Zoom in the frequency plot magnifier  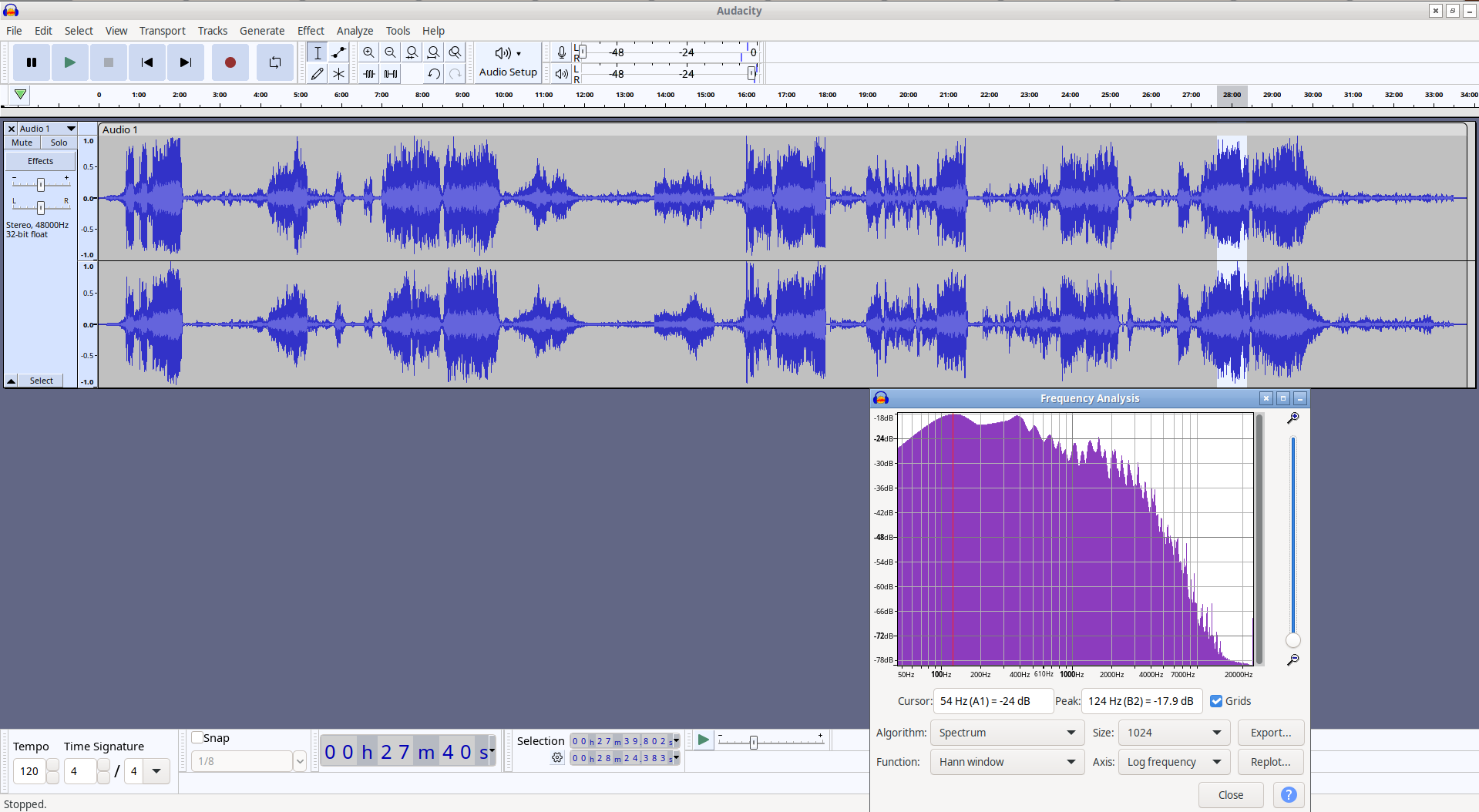click(x=1293, y=418)
